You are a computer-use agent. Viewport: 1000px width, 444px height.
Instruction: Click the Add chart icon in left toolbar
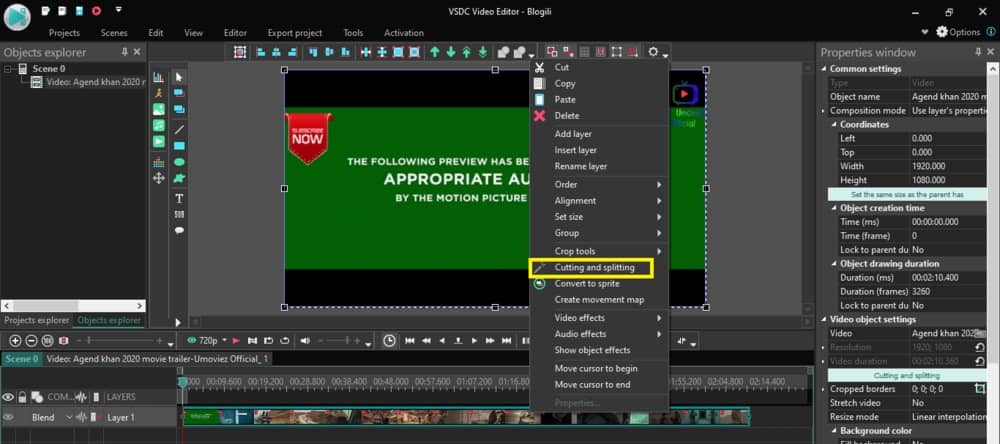coord(159,77)
